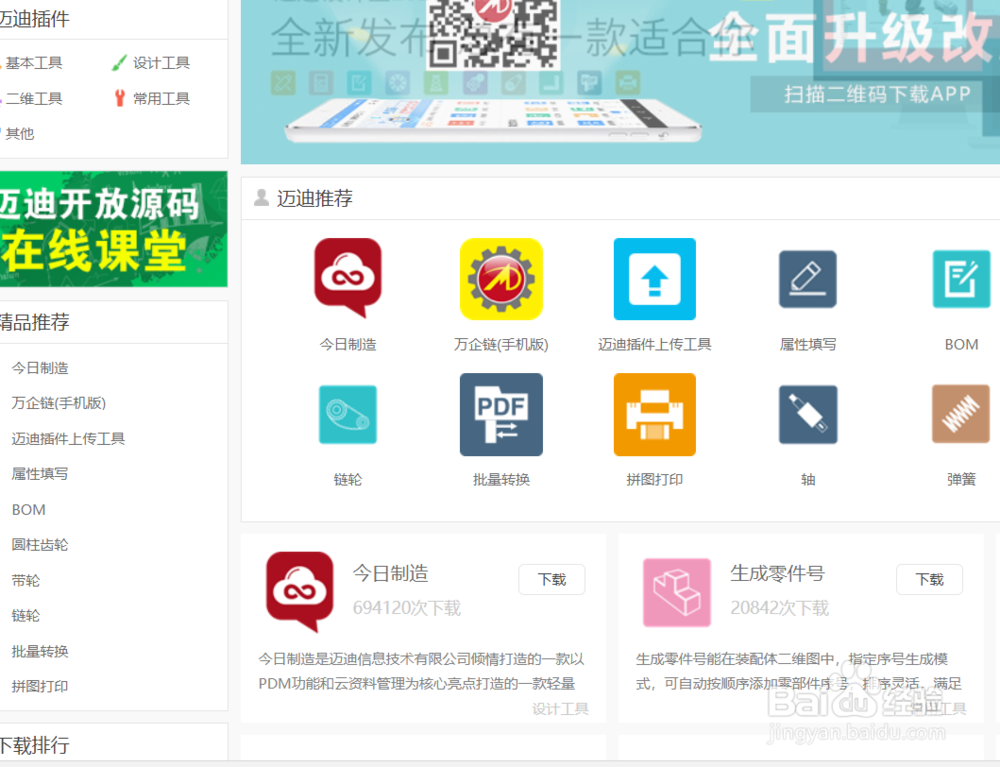This screenshot has height=767, width=1000.
Task: Click the 扫描二维码下载APP banner label
Action: [x=877, y=94]
